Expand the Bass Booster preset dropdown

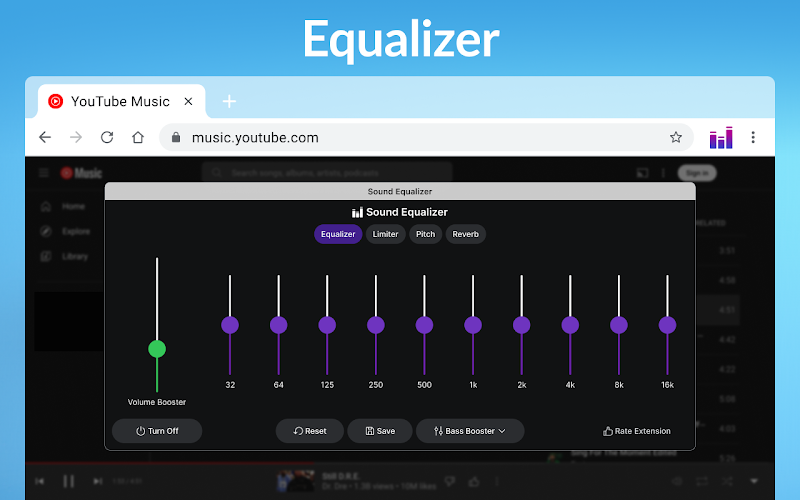(x=470, y=431)
